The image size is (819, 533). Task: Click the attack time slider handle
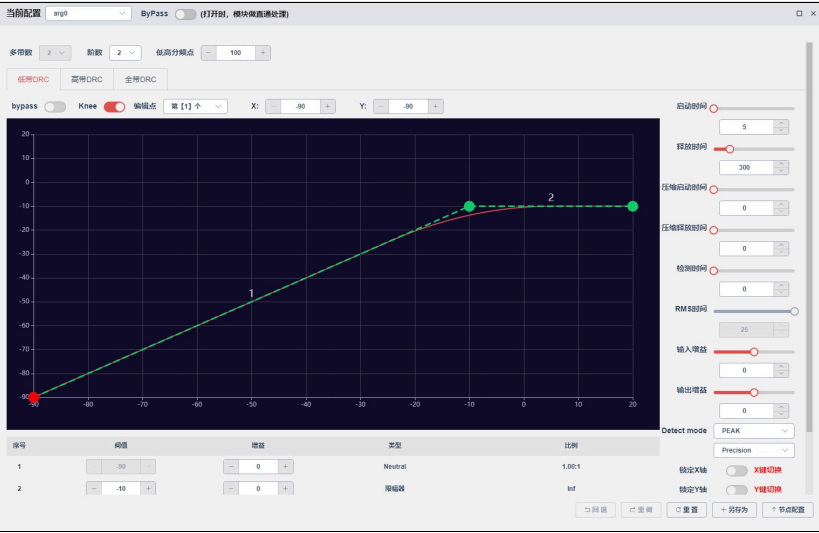click(714, 109)
